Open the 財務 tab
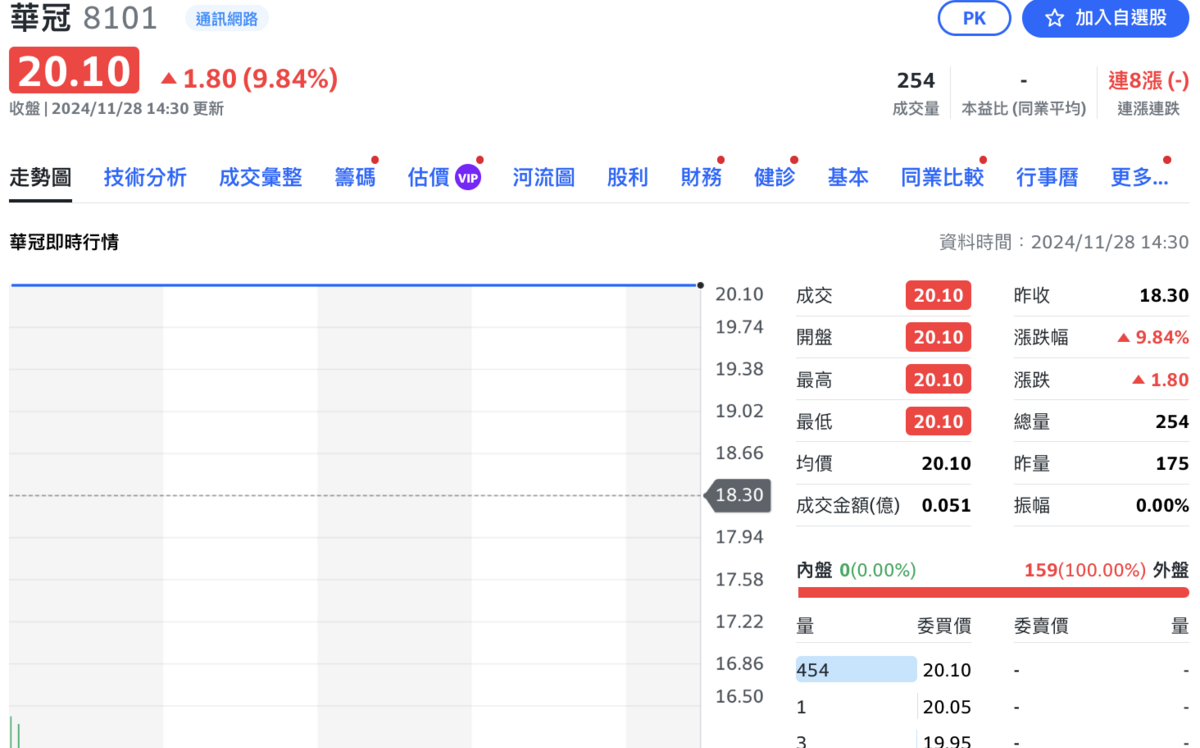The image size is (1200, 748). coord(701,177)
